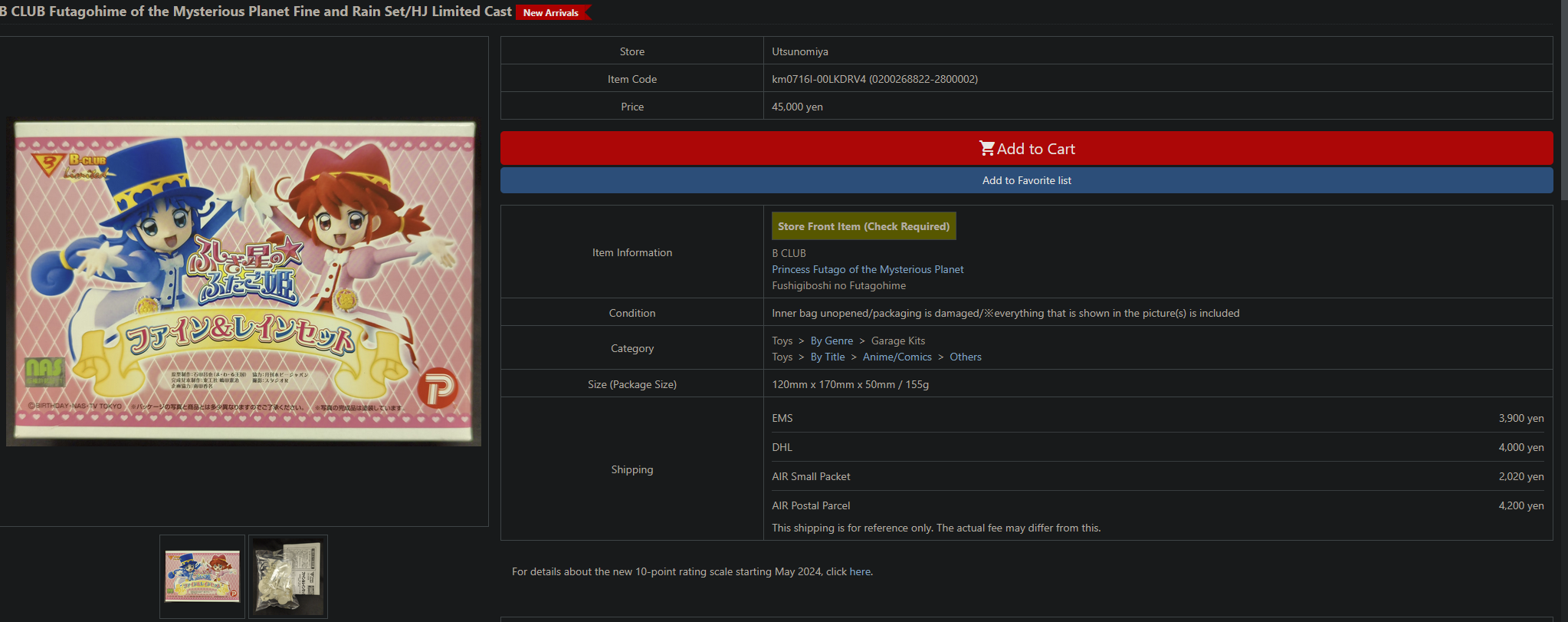The height and width of the screenshot is (622, 1568).
Task: Select AIR Small Packet fee 2,020 yen
Action: pyautogui.click(x=1521, y=476)
